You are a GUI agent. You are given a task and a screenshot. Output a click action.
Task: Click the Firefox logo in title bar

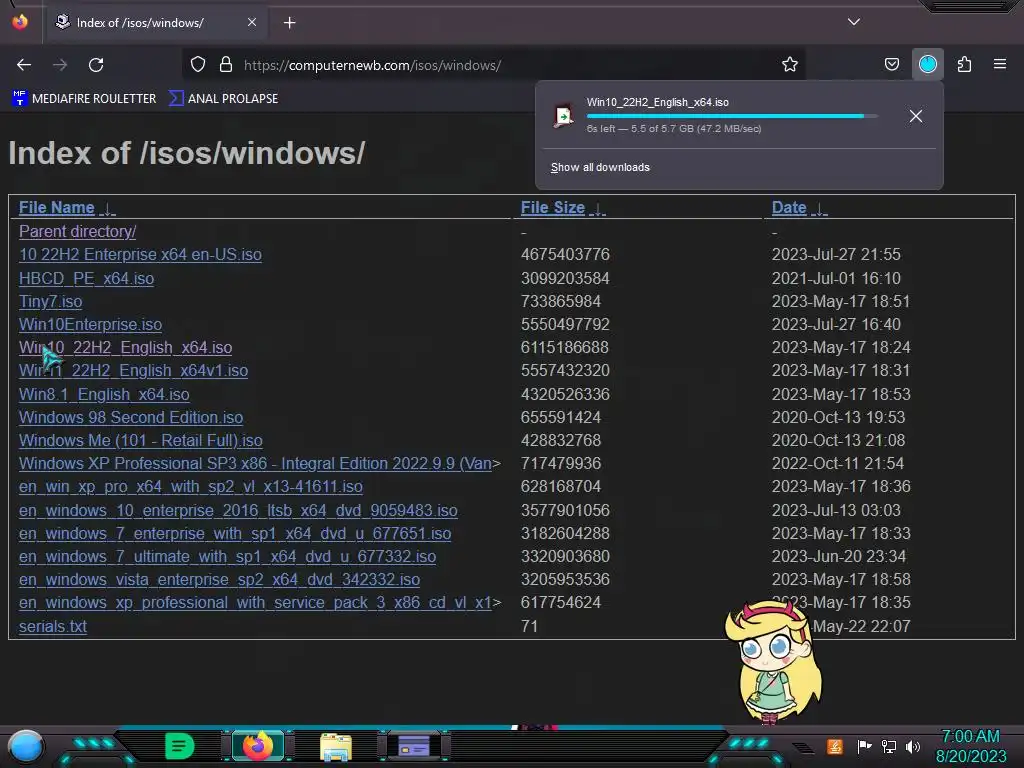pyautogui.click(x=20, y=22)
